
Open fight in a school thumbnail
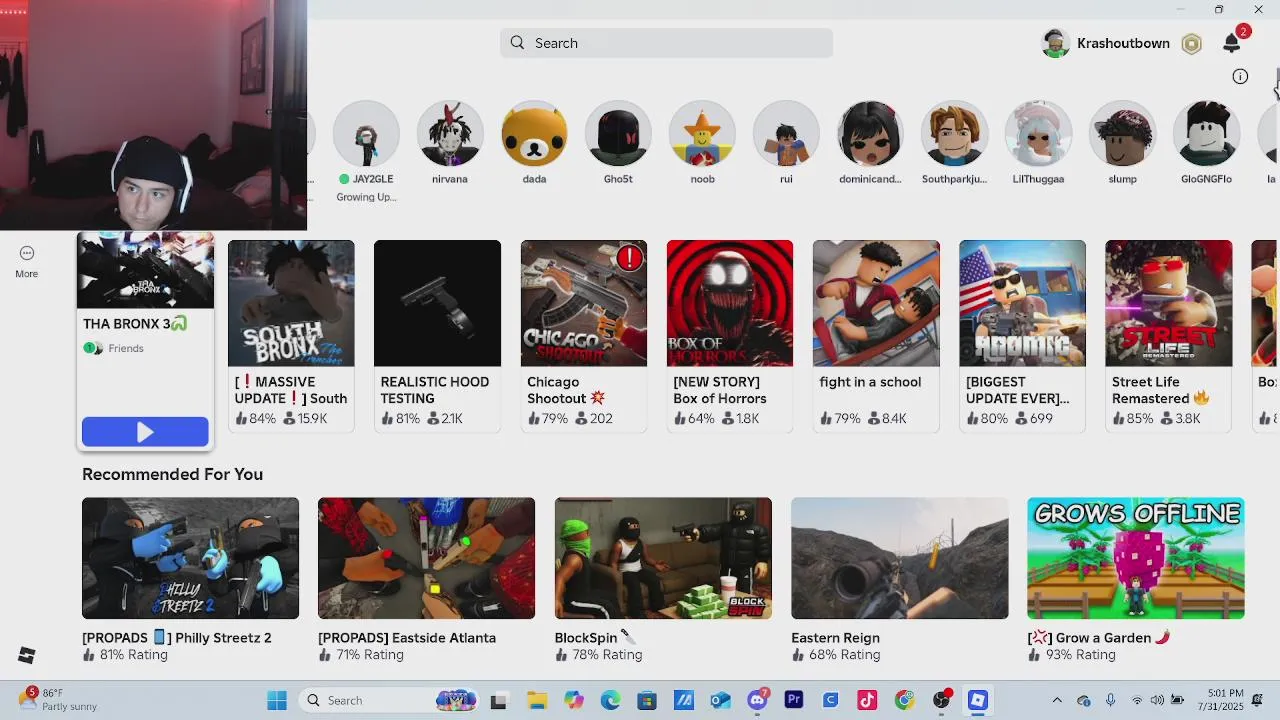pyautogui.click(x=876, y=303)
